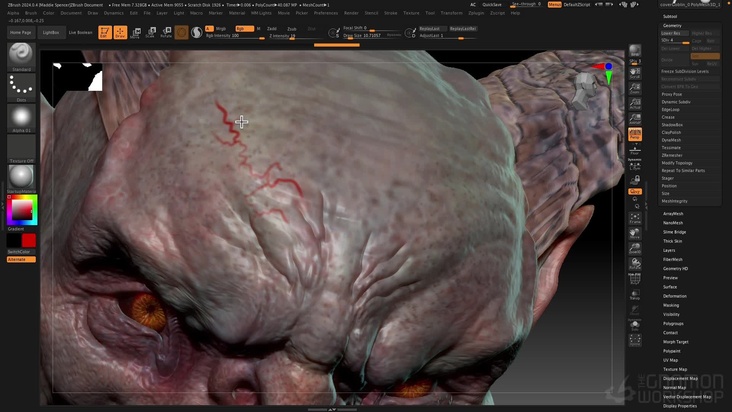732x412 pixels.
Task: Open the Dots stroke type selector
Action: pyautogui.click(x=21, y=85)
